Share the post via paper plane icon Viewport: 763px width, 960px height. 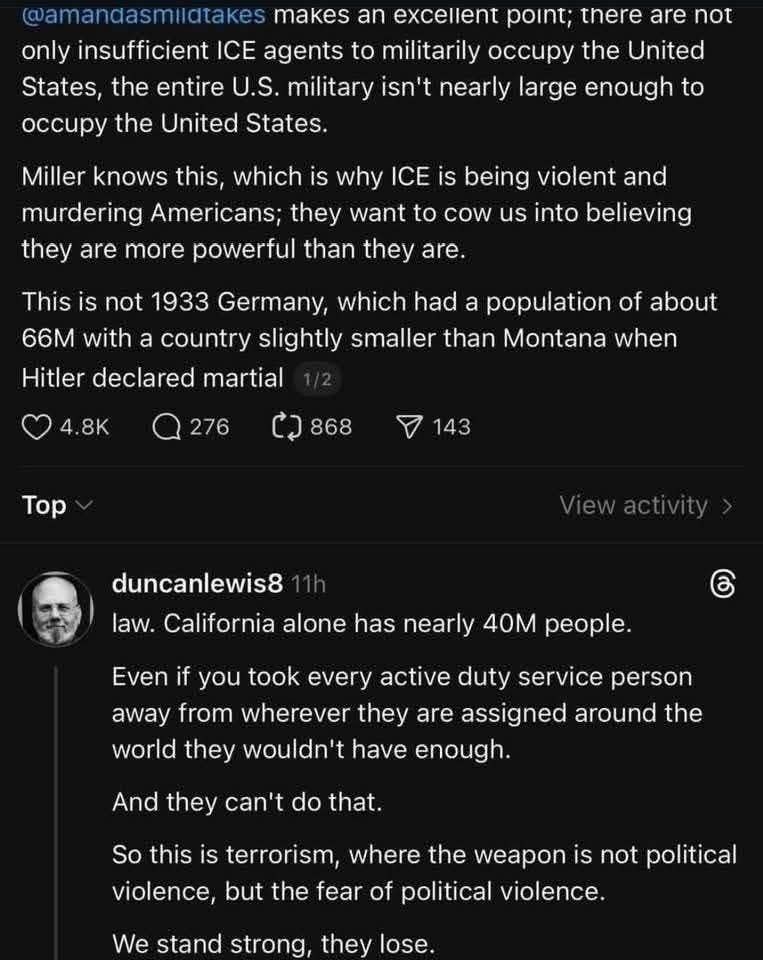pos(409,427)
